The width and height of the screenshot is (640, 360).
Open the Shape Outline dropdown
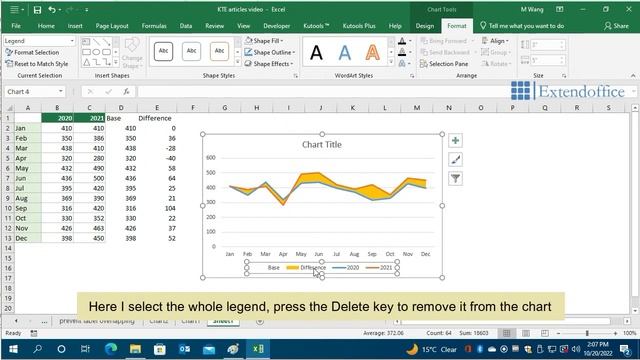click(x=270, y=52)
